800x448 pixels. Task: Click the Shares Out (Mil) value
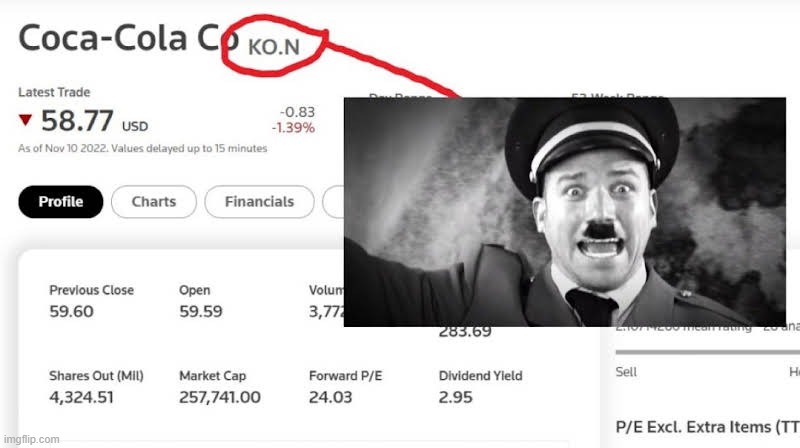[x=81, y=397]
